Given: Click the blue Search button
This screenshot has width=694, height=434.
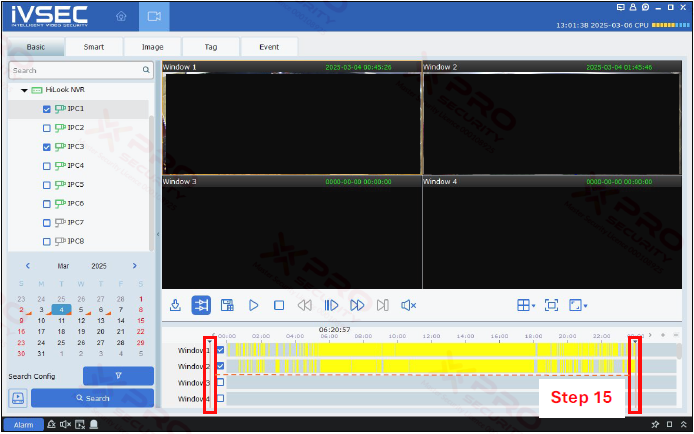Looking at the screenshot, I should (x=93, y=398).
